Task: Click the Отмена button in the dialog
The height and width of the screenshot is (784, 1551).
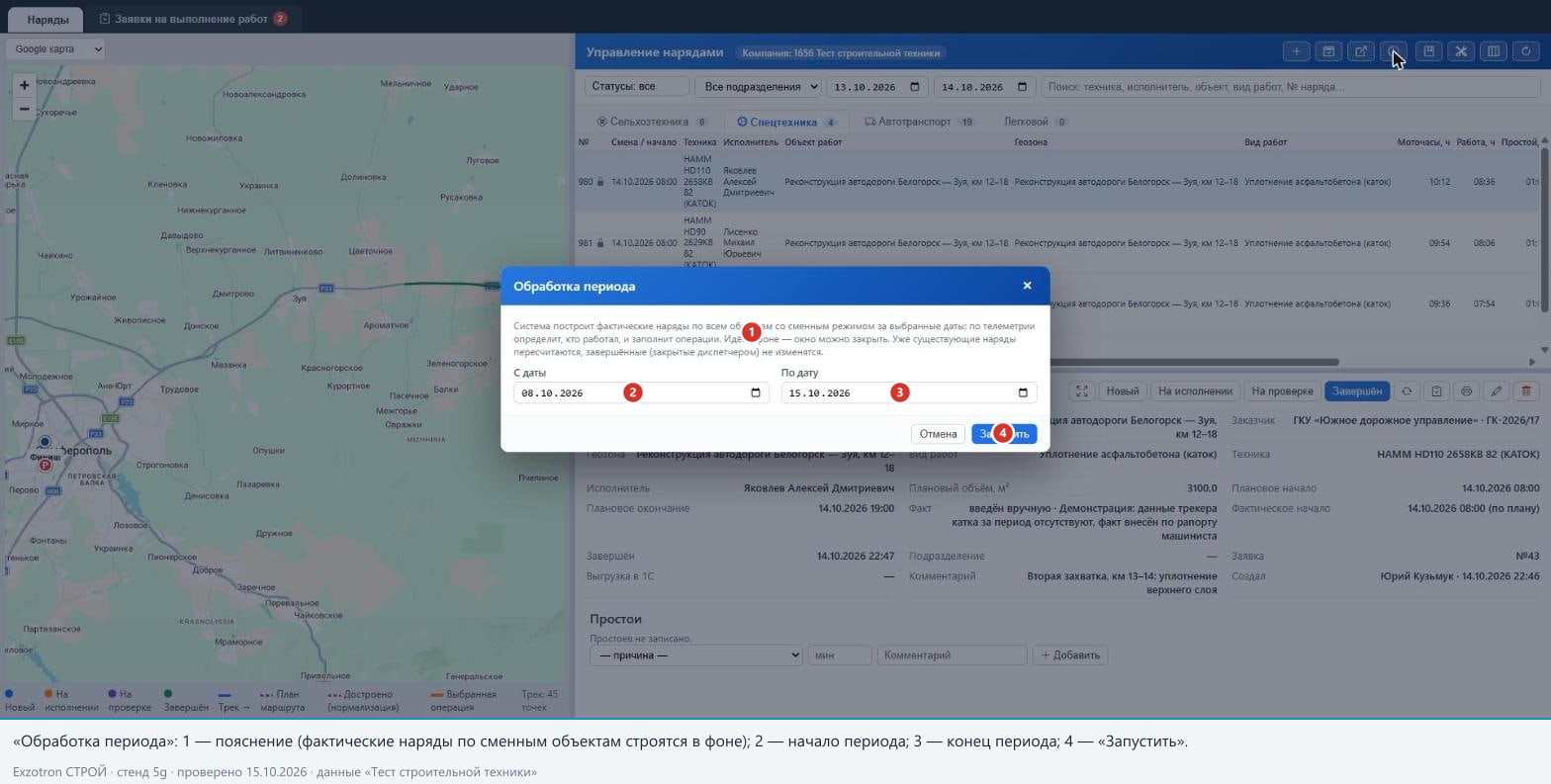Action: (938, 434)
